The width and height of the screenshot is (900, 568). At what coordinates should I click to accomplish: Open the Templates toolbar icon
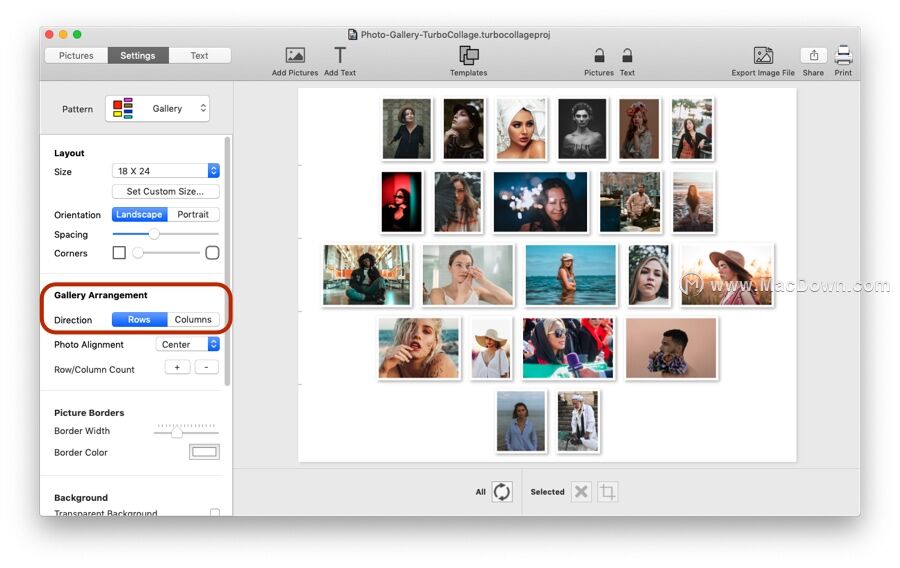pos(468,56)
